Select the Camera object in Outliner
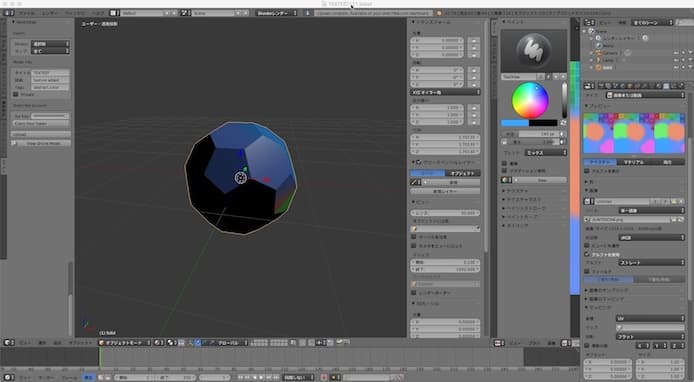The height and width of the screenshot is (382, 694). [x=610, y=53]
